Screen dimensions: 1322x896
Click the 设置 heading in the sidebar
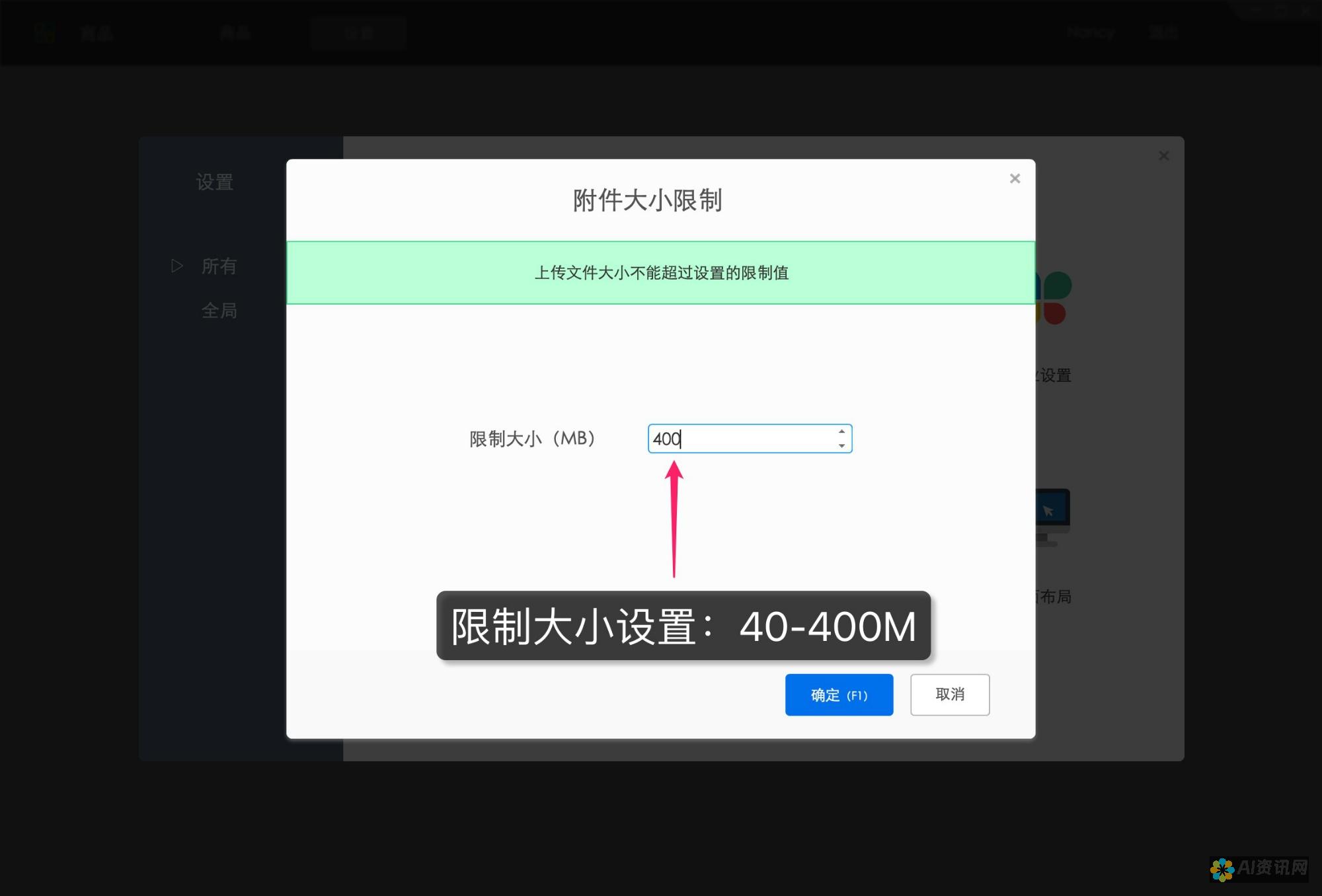[215, 182]
